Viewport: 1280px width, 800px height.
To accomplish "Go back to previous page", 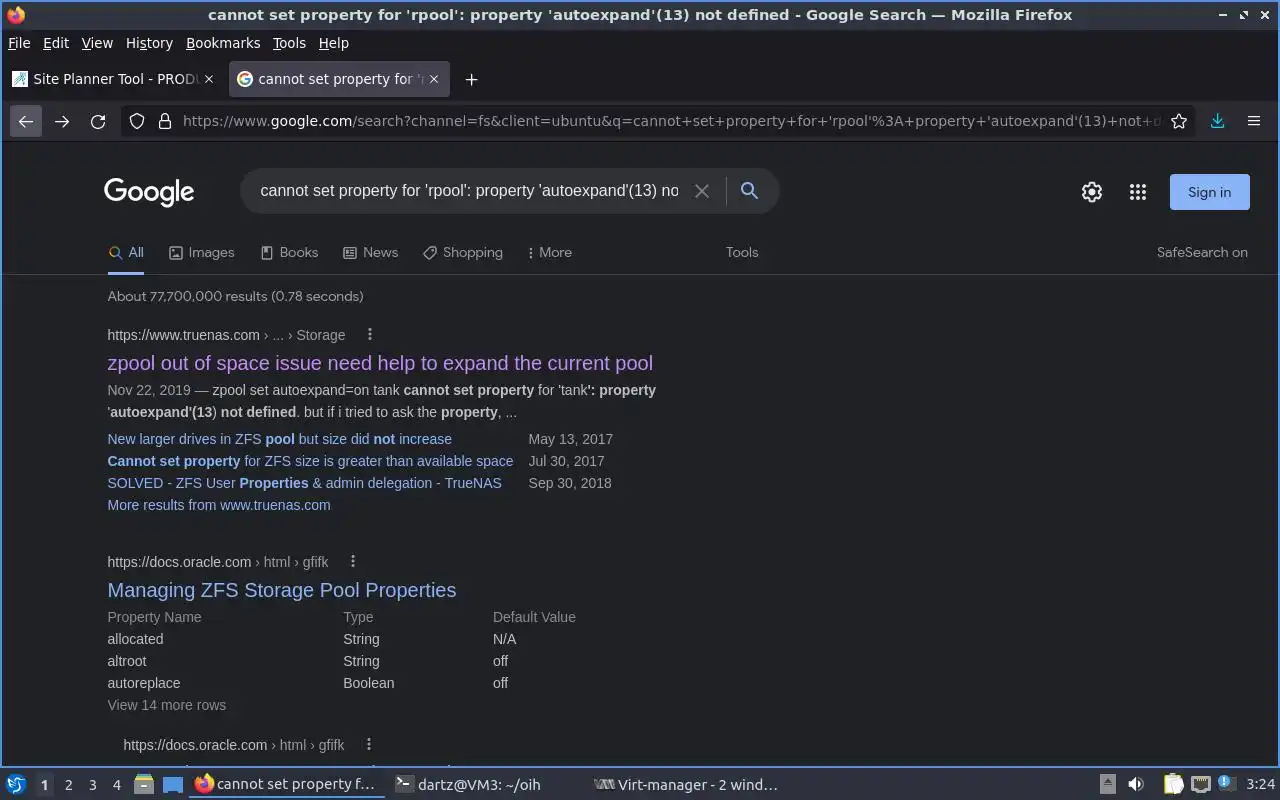I will point(26,121).
